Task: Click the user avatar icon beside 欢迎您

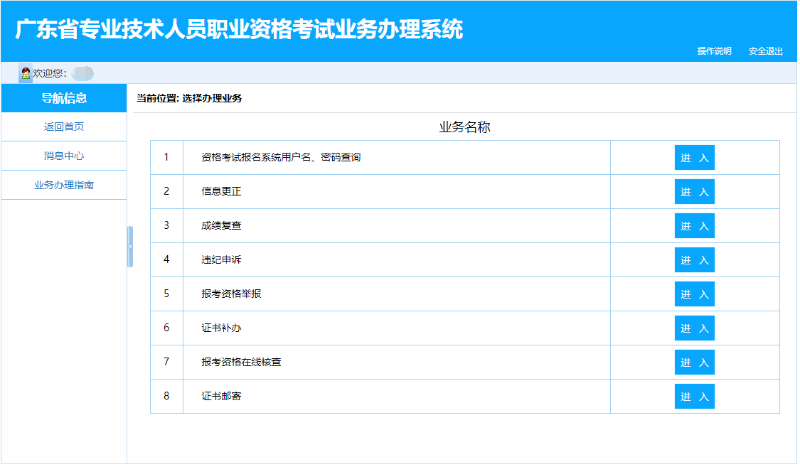Action: click(26, 73)
